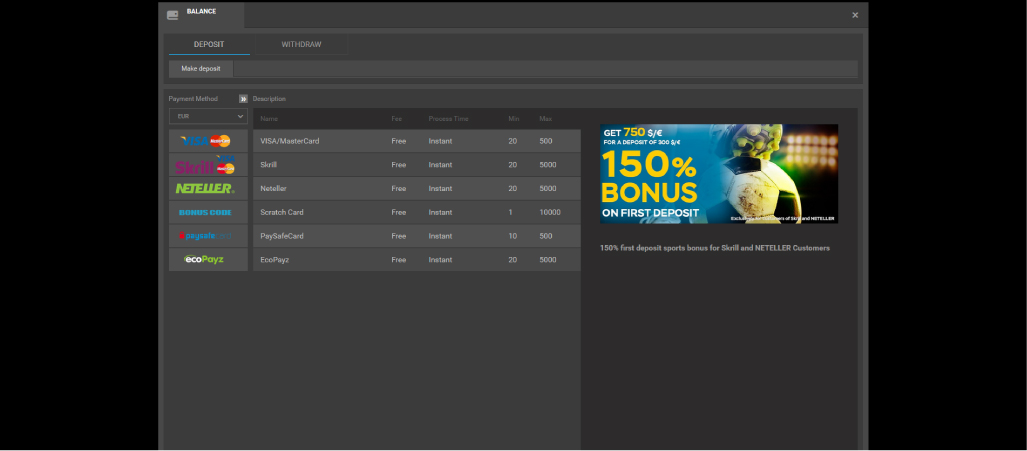The image size is (1027, 451).
Task: Select the VISA/MasterCard logo payment option
Action: coord(208,141)
